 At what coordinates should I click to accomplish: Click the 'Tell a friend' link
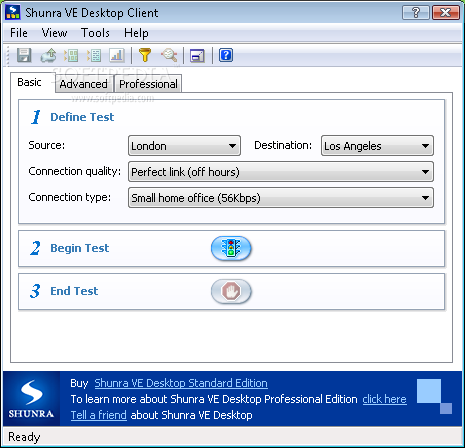coord(99,415)
